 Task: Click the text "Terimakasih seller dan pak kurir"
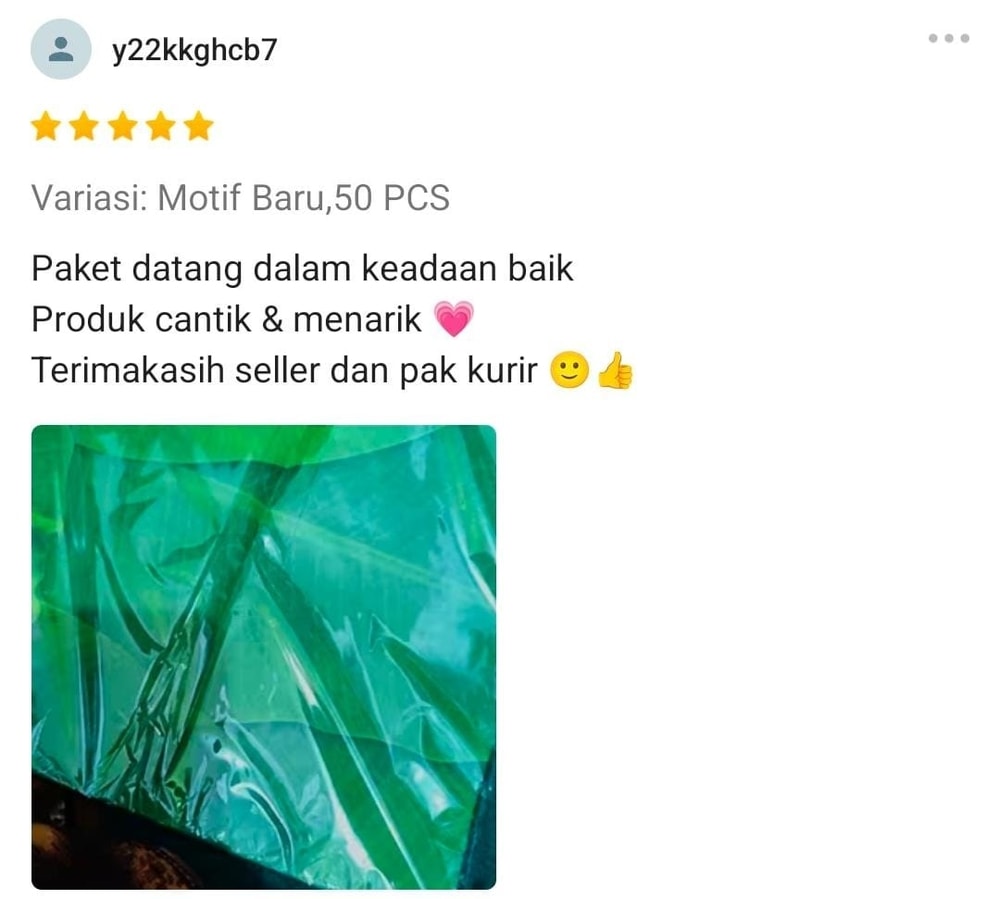(284, 370)
